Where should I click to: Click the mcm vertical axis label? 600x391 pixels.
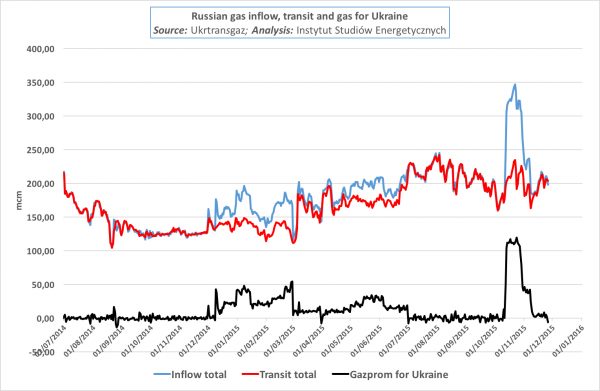tap(19, 200)
